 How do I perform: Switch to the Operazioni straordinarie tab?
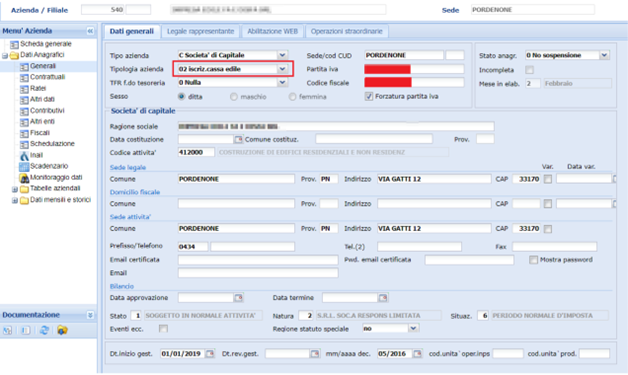(346, 31)
